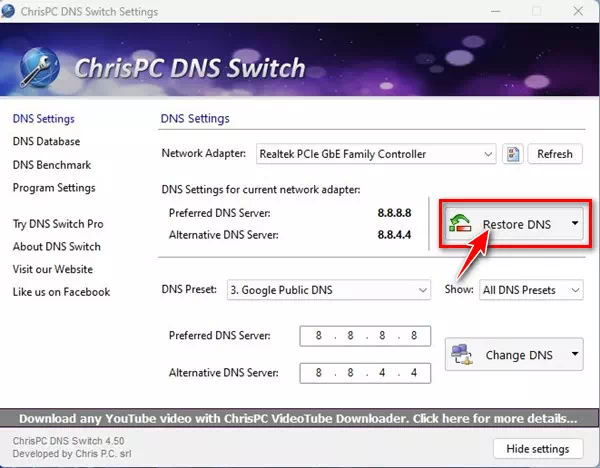Click the Restore DNS button
Screen dimensions: 600x468
coord(515,224)
